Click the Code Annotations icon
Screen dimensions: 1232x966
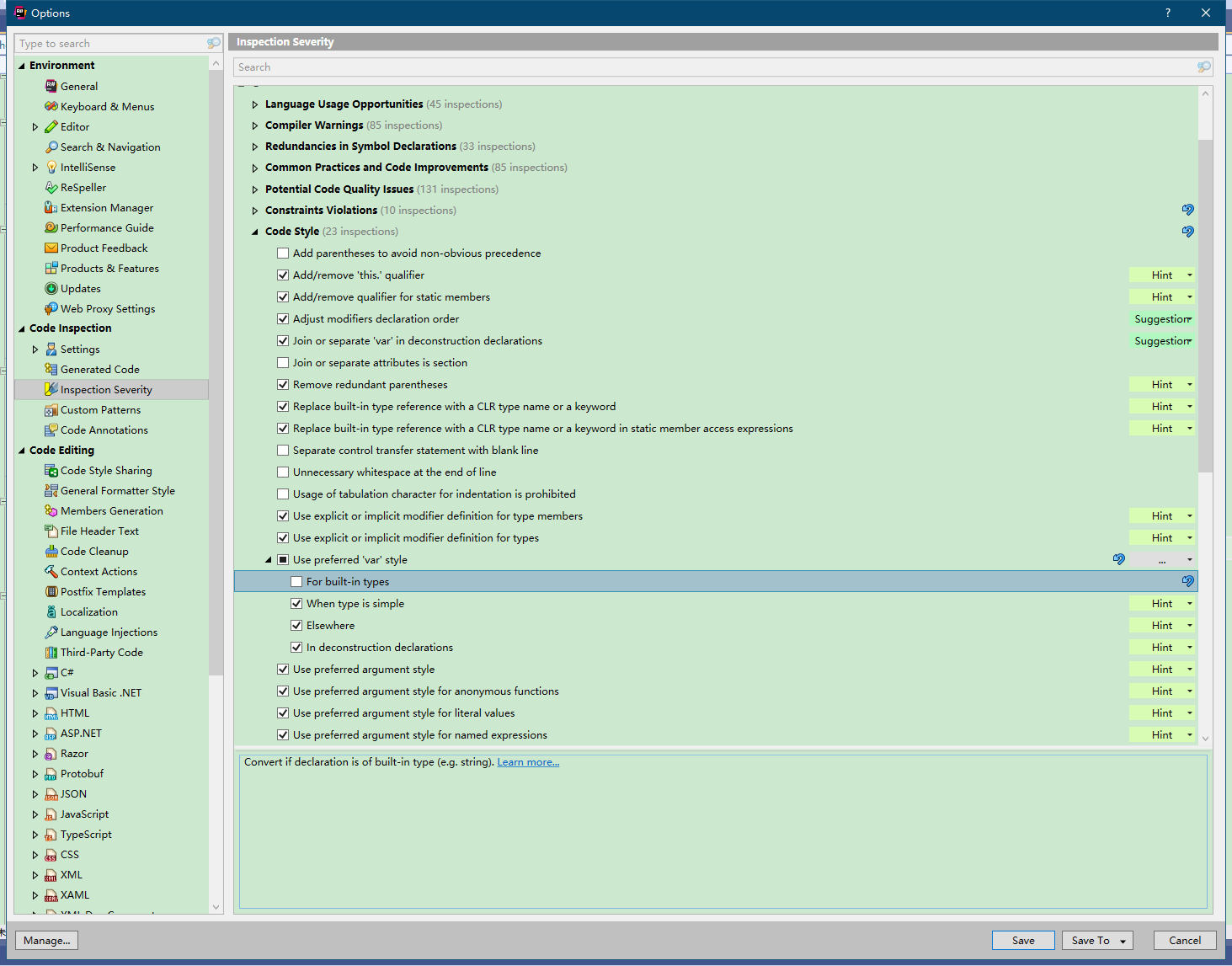(51, 430)
